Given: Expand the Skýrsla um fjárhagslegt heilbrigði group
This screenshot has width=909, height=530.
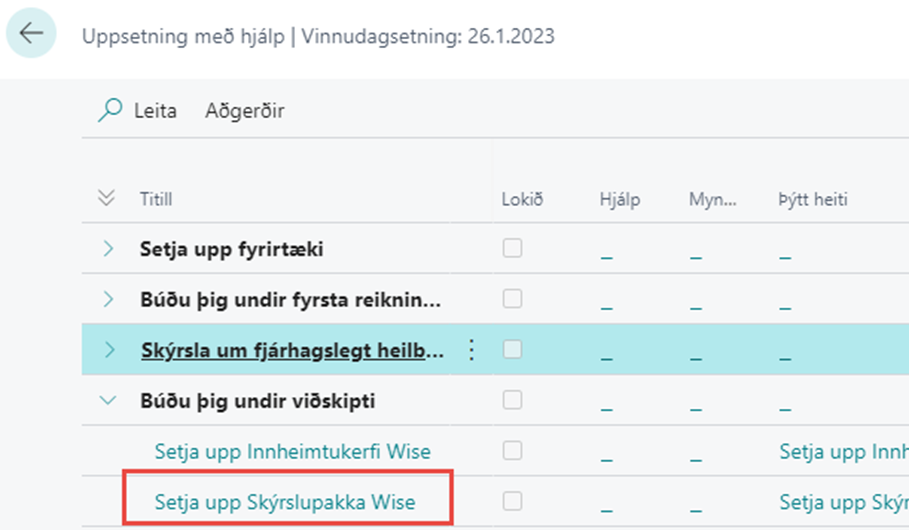Looking at the screenshot, I should coord(108,350).
